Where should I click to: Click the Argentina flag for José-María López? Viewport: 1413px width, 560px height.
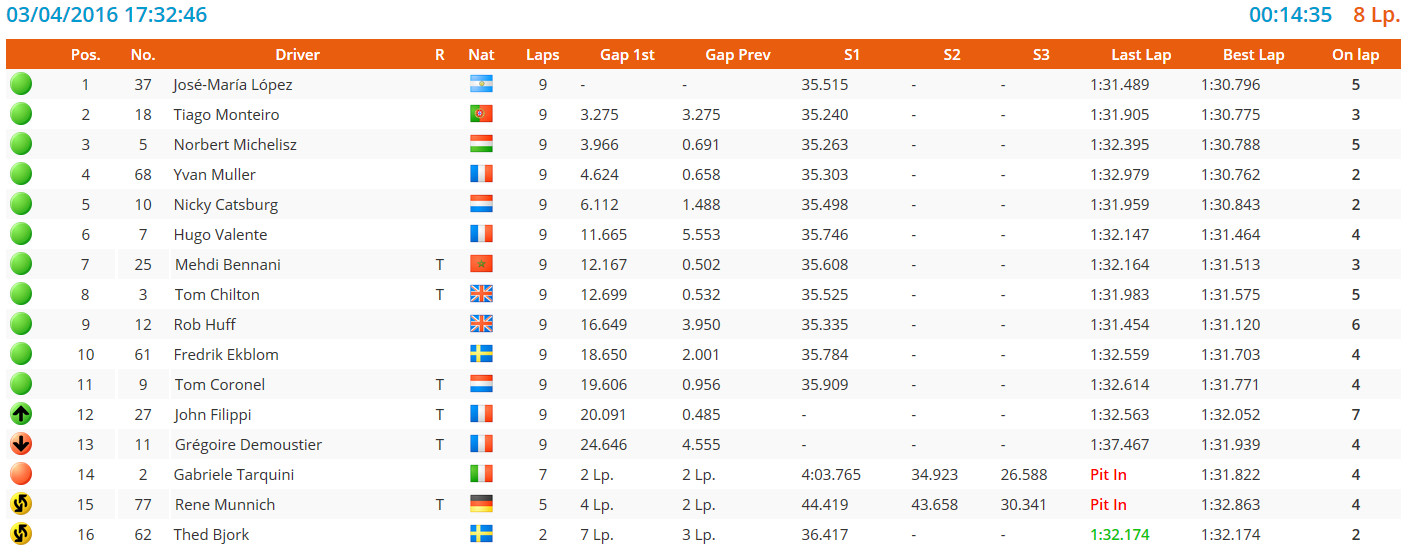[x=481, y=84]
